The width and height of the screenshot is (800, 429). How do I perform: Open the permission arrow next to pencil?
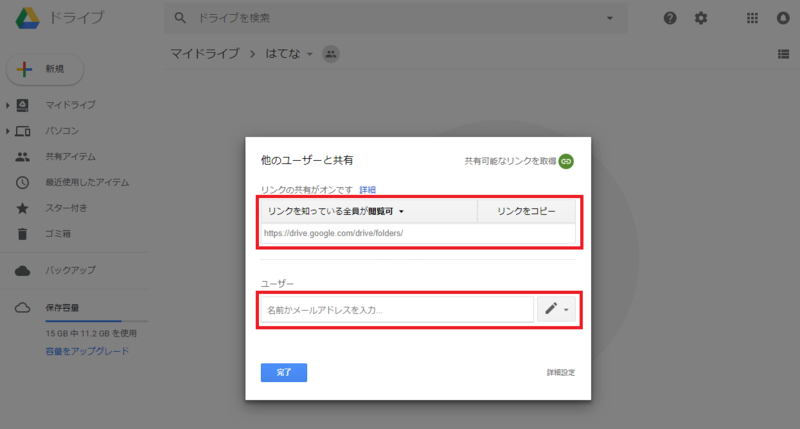566,310
